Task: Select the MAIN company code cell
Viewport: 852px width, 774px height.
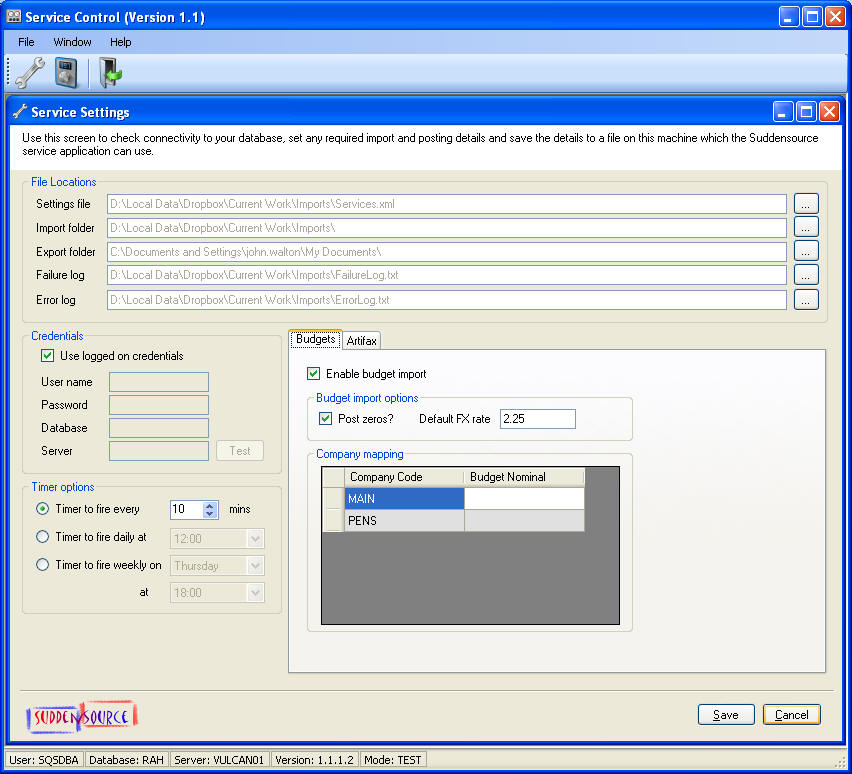Action: point(404,498)
